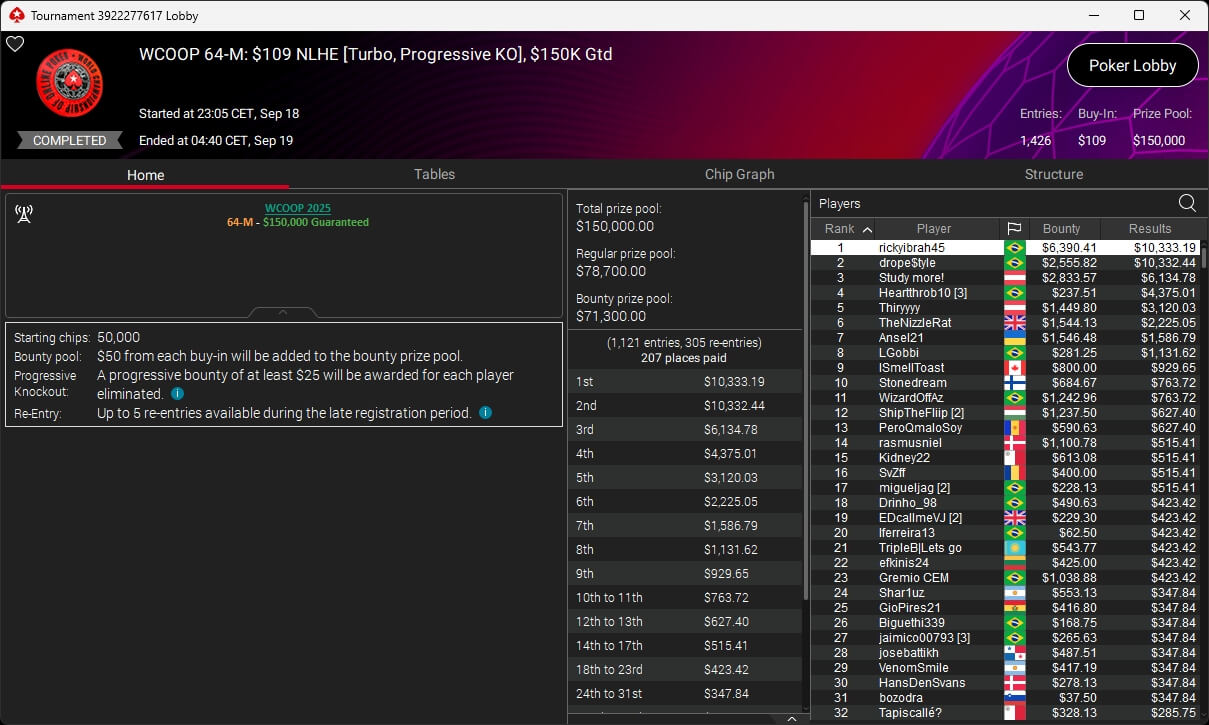Viewport: 1209px width, 725px height.
Task: Click the flag column header icon
Action: [x=1015, y=229]
